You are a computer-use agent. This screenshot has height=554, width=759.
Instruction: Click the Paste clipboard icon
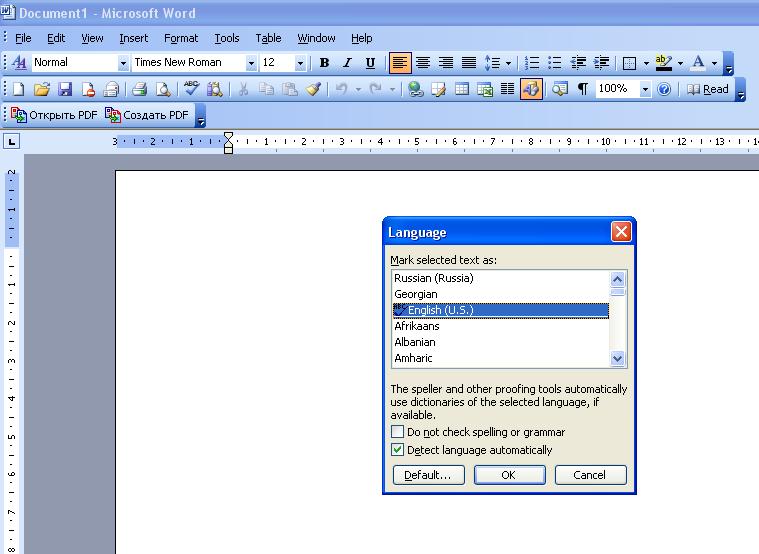(x=289, y=89)
